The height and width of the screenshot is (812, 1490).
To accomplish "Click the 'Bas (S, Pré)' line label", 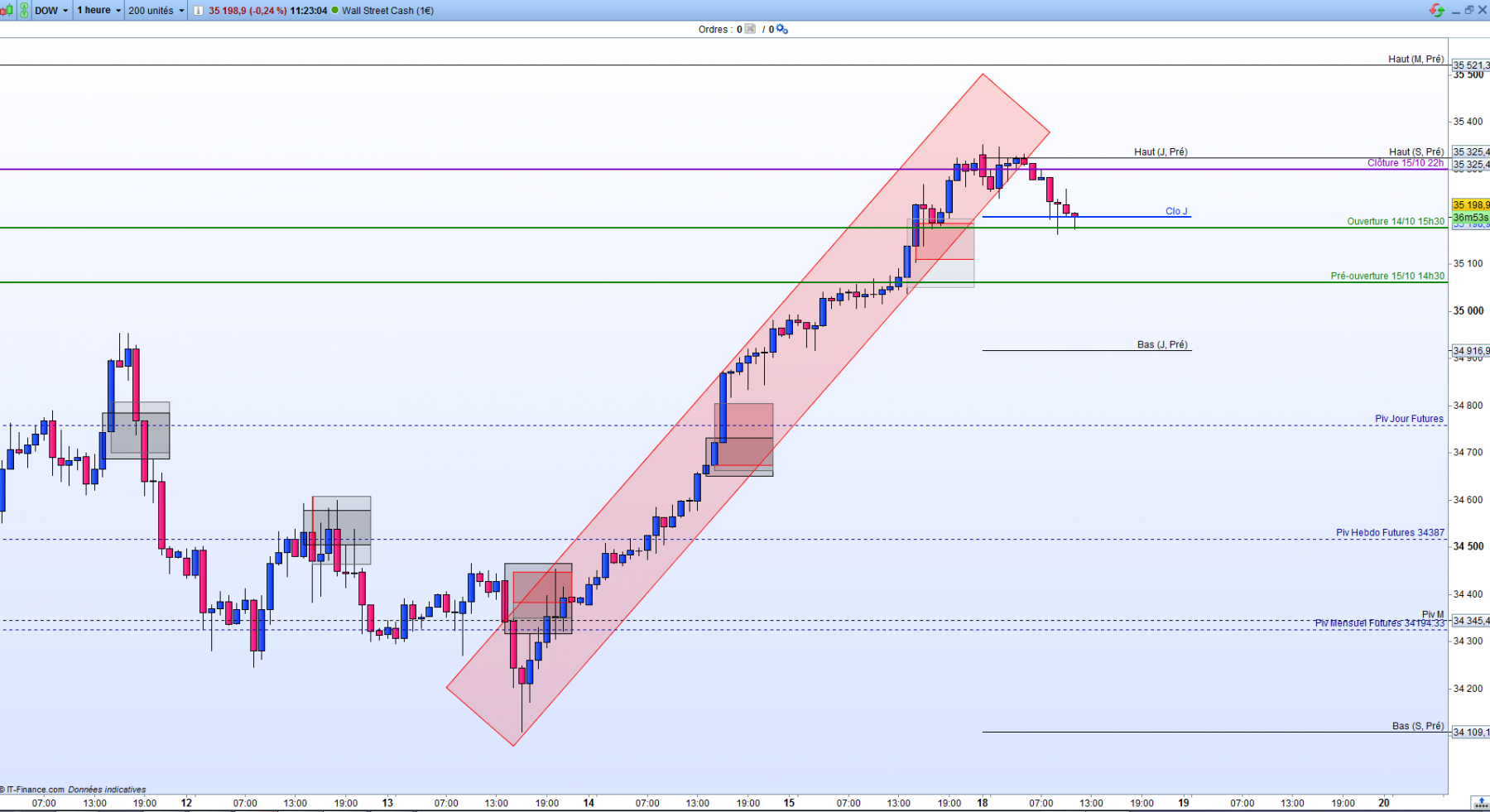I will pos(1418,726).
